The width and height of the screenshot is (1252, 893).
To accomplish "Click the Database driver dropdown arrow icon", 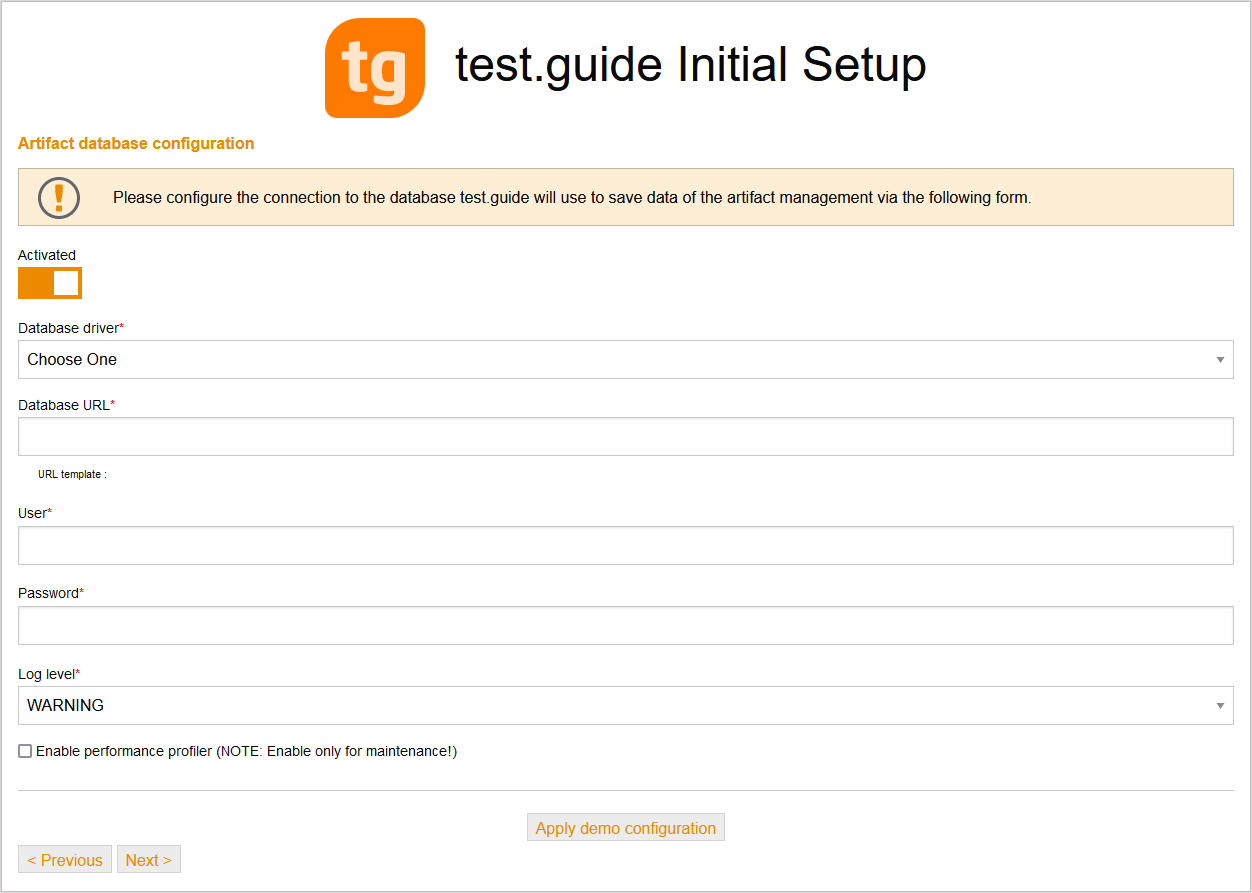I will [1220, 359].
